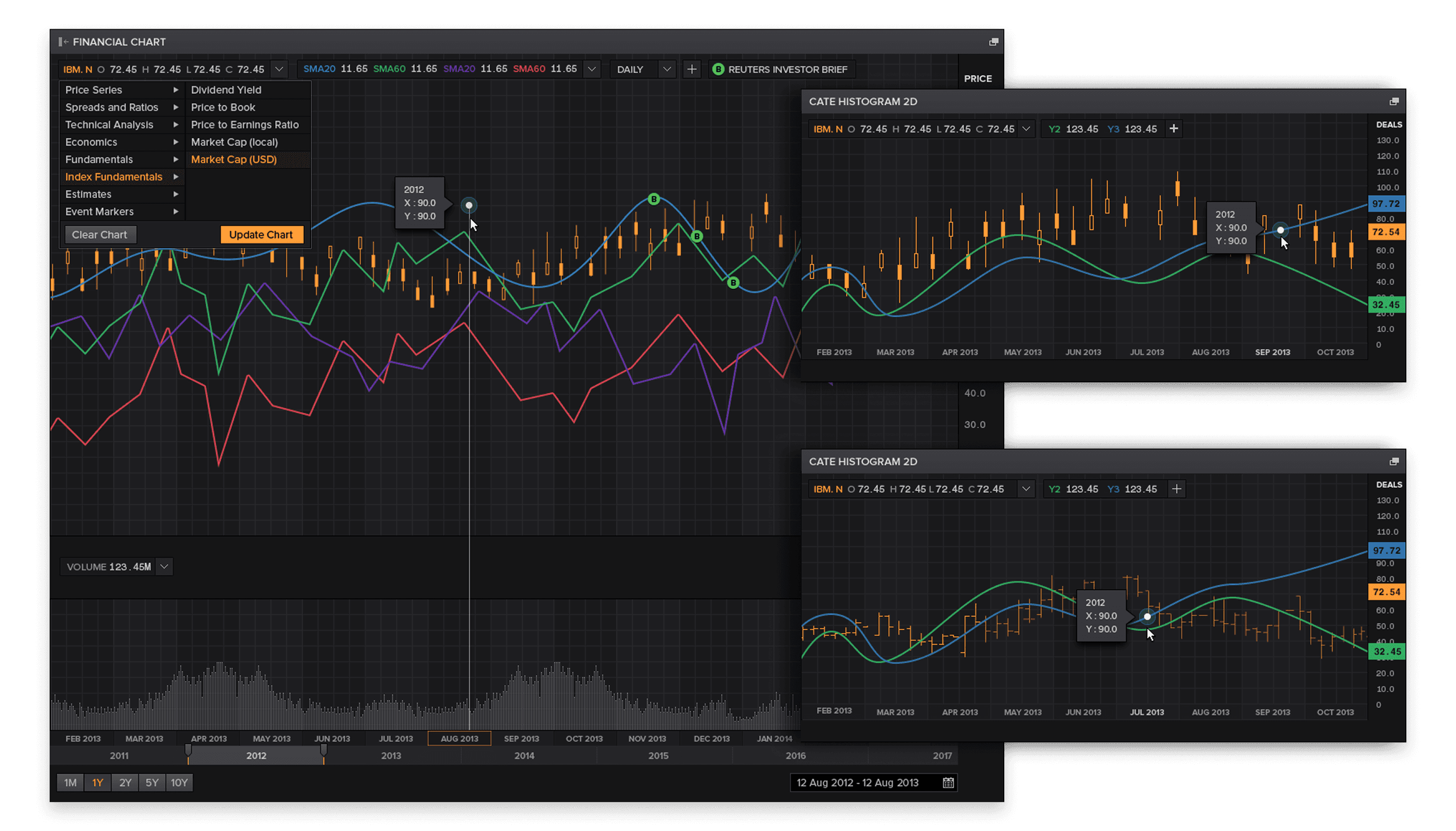This screenshot has width=1456, height=831.
Task: Expand the VOLUME dropdown arrow
Action: (164, 566)
